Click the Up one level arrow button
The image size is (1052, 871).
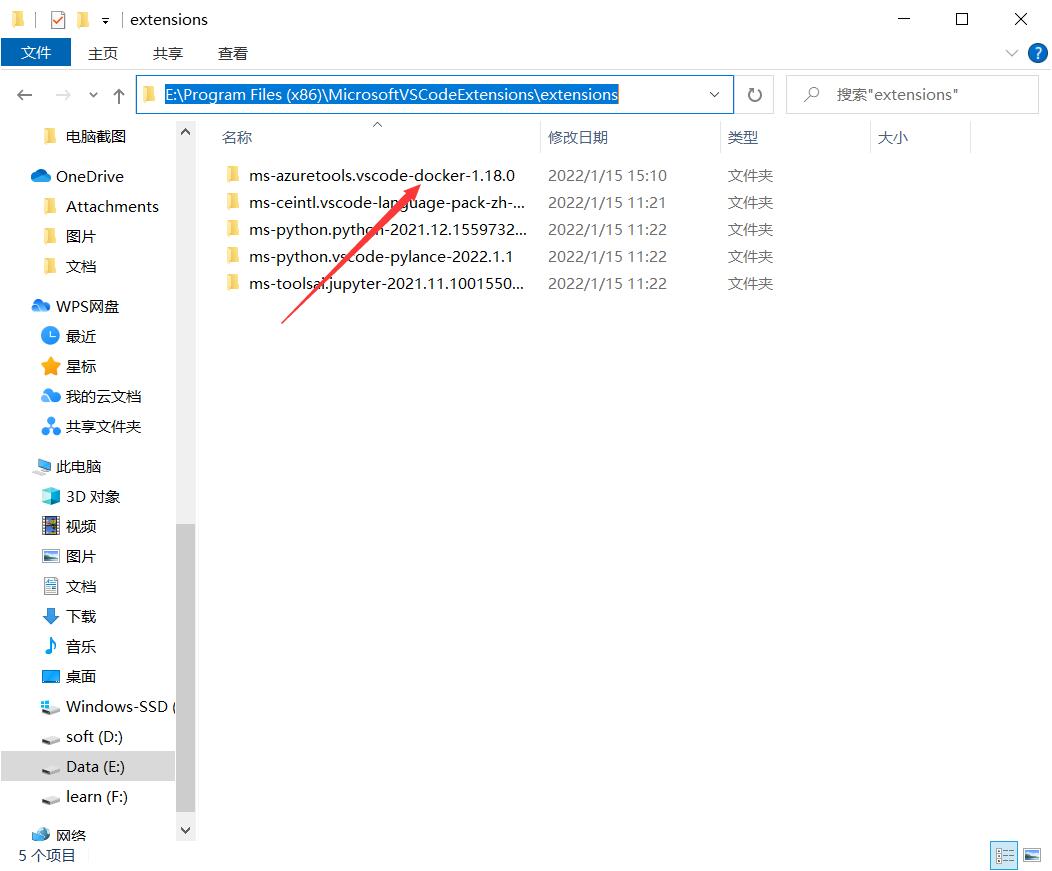[x=118, y=94]
